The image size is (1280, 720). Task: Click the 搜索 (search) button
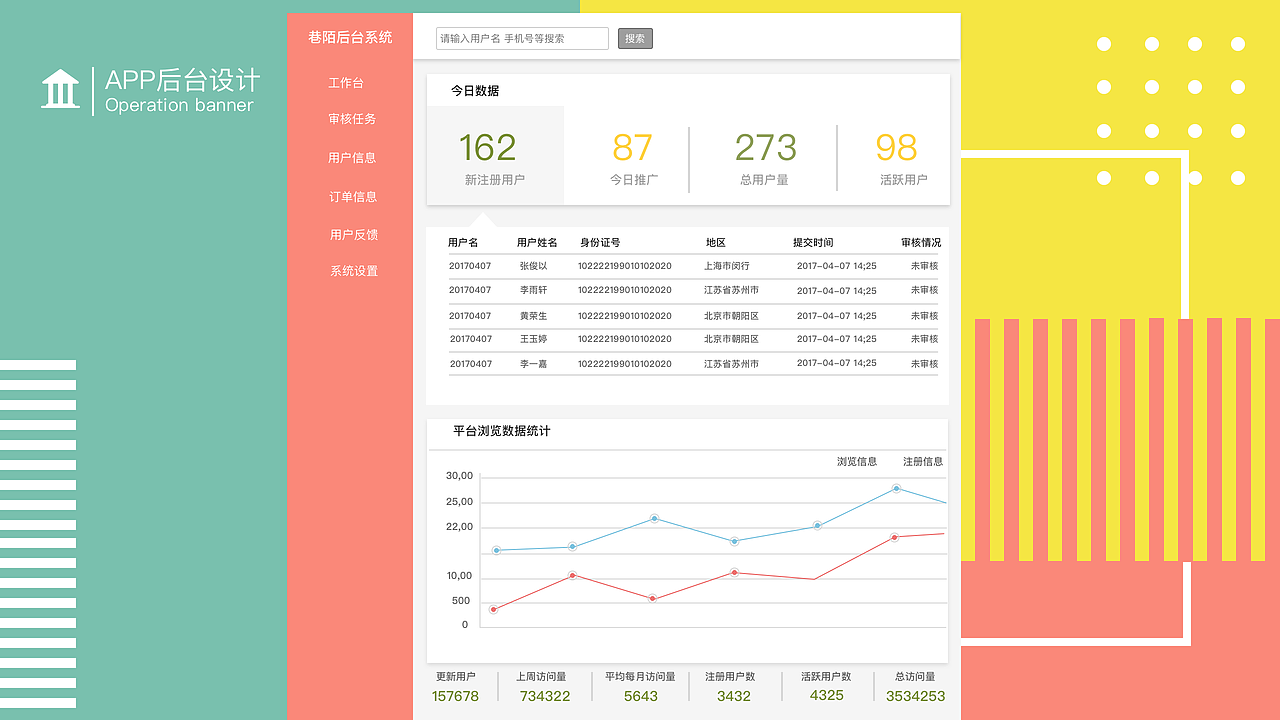point(635,38)
